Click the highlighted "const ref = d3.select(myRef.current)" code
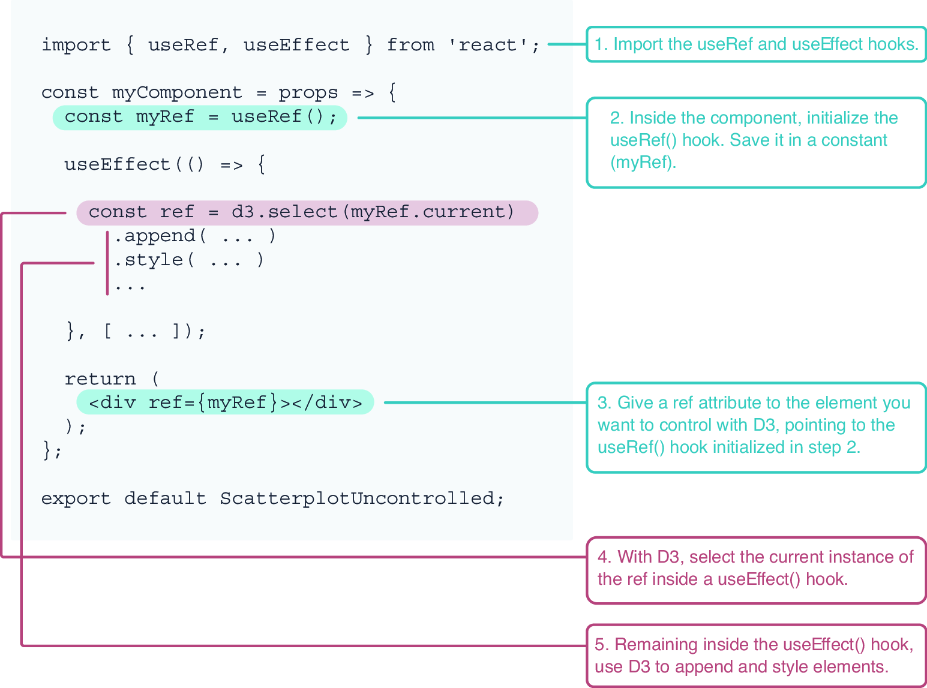927x688 pixels. point(307,212)
